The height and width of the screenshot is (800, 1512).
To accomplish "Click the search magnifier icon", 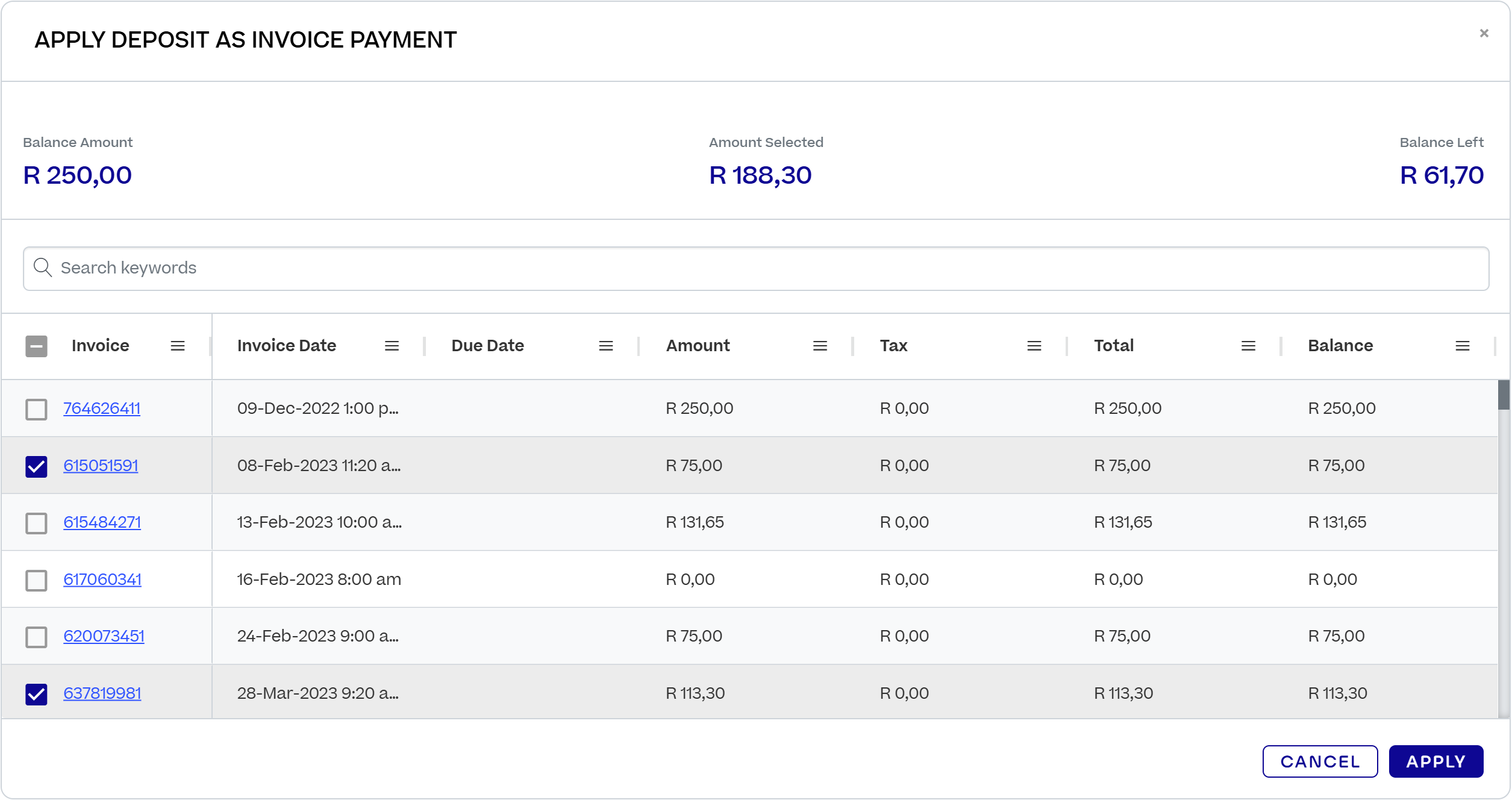I will (43, 267).
